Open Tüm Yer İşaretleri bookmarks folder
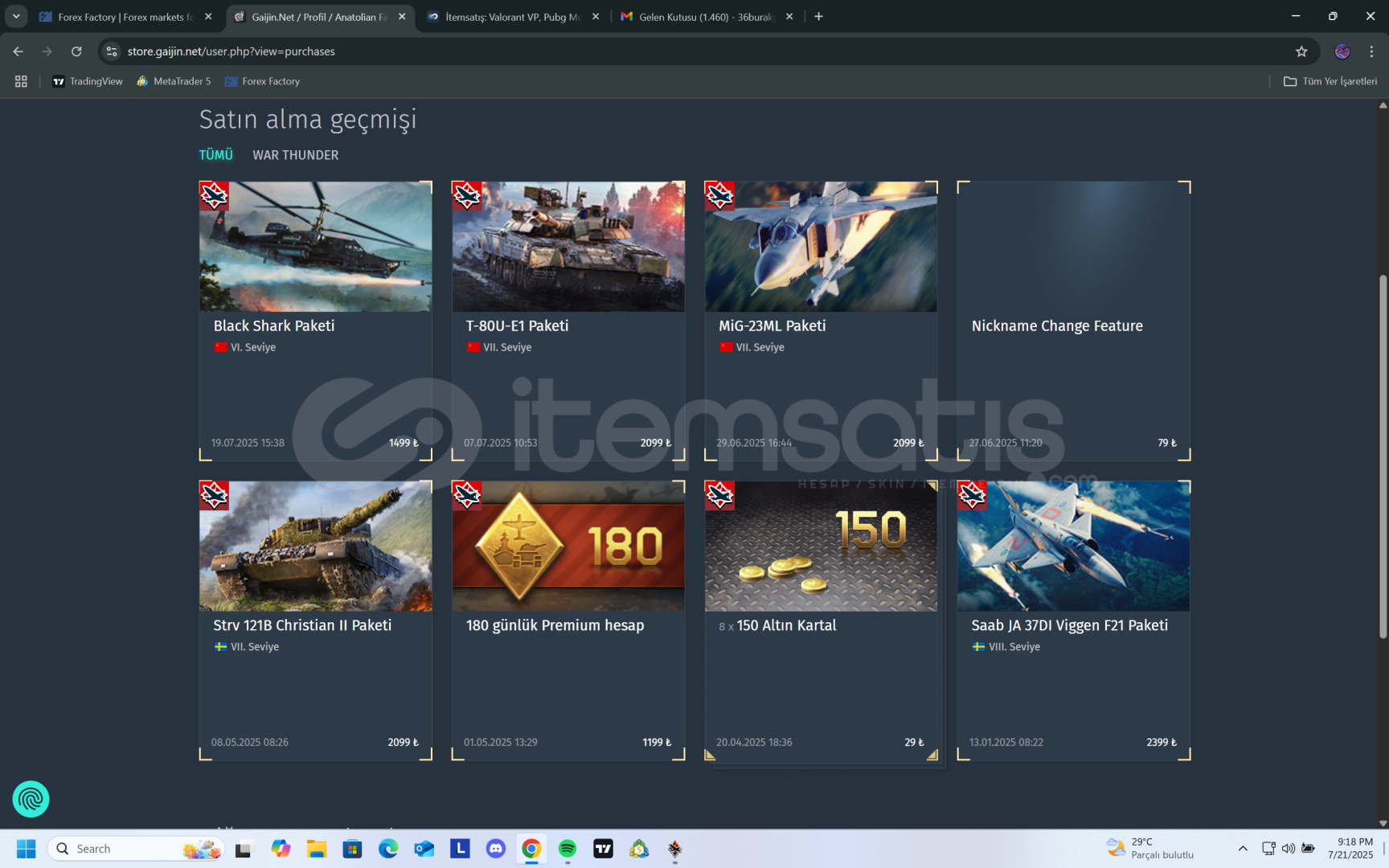The image size is (1389, 868). point(1330,81)
